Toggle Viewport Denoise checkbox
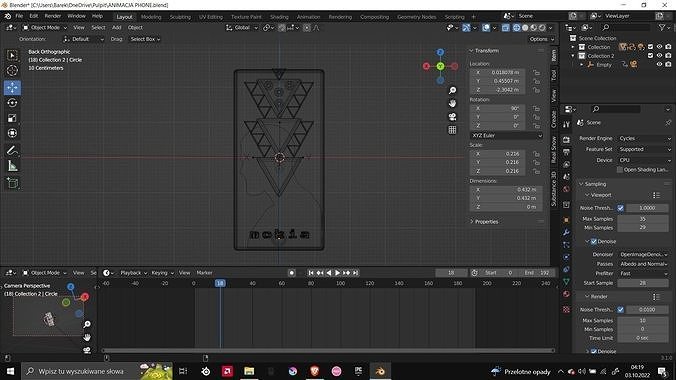The image size is (676, 380). (x=594, y=241)
